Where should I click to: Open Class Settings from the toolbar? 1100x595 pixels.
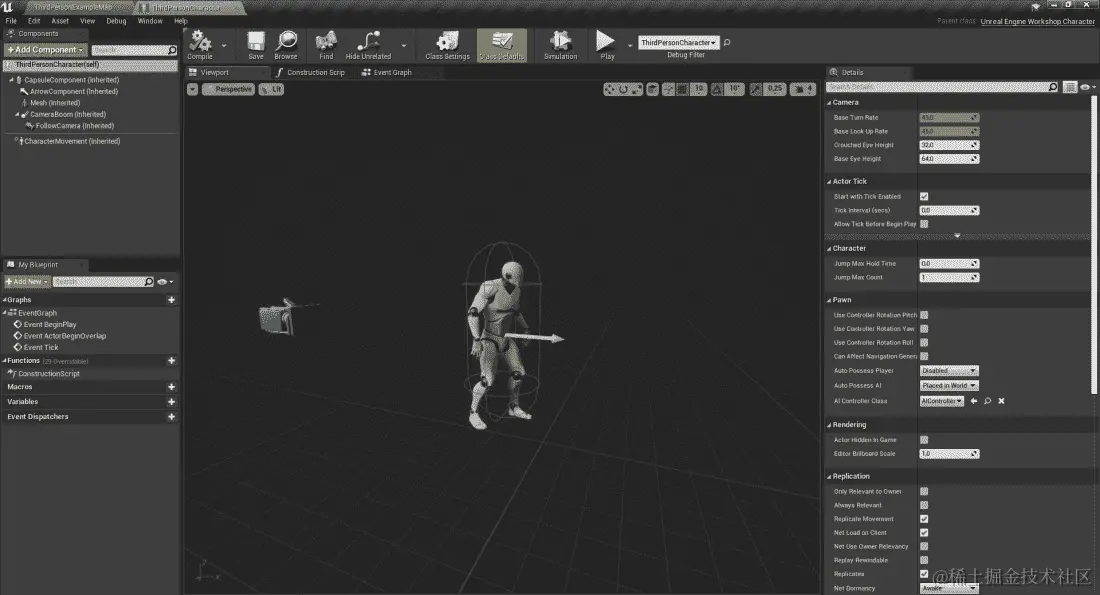click(448, 46)
